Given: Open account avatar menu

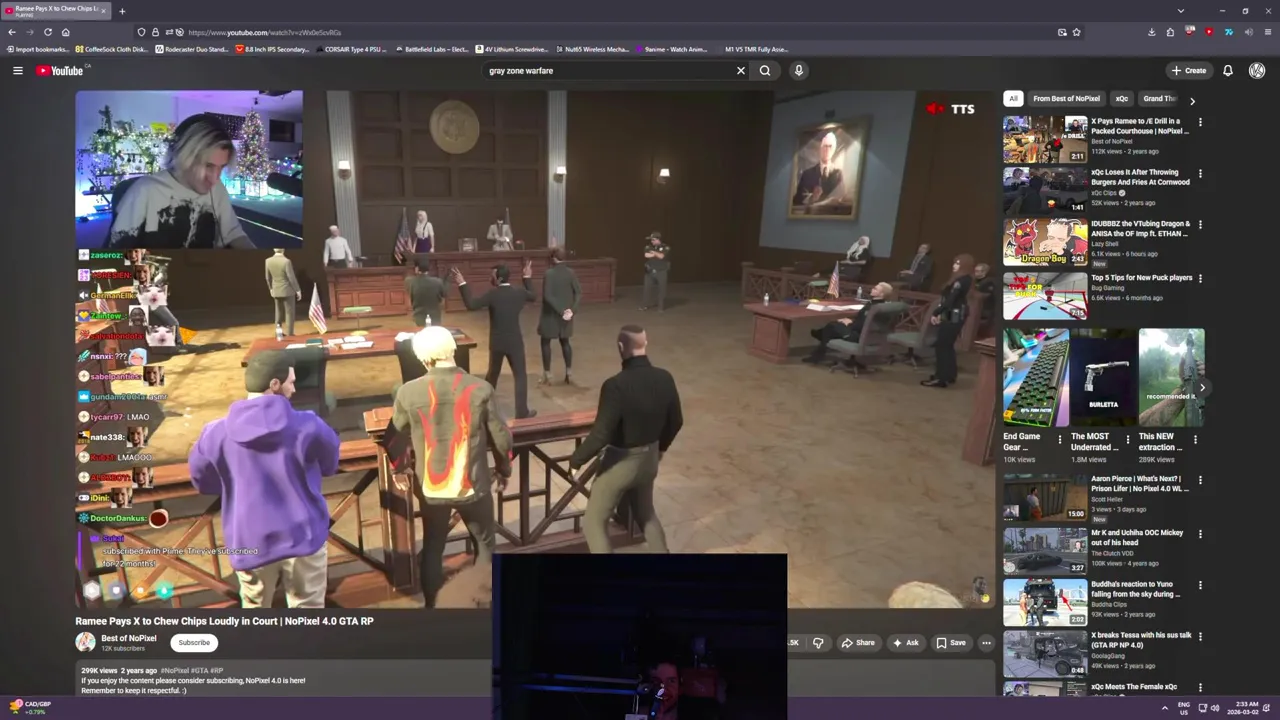Looking at the screenshot, I should [x=1257, y=70].
